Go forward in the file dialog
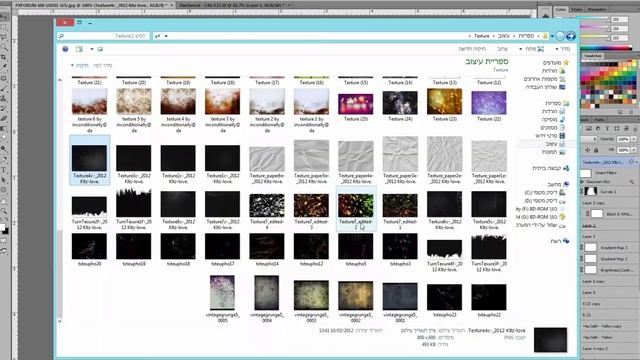Screen dimensions: 640x360 [560, 36]
